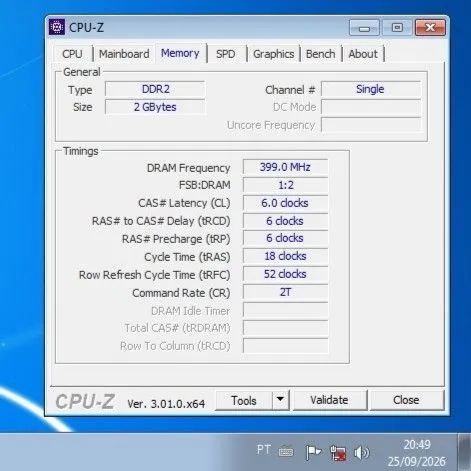Click the tRCD 6 clocks value
Screen dimensions: 471x471
285,221
